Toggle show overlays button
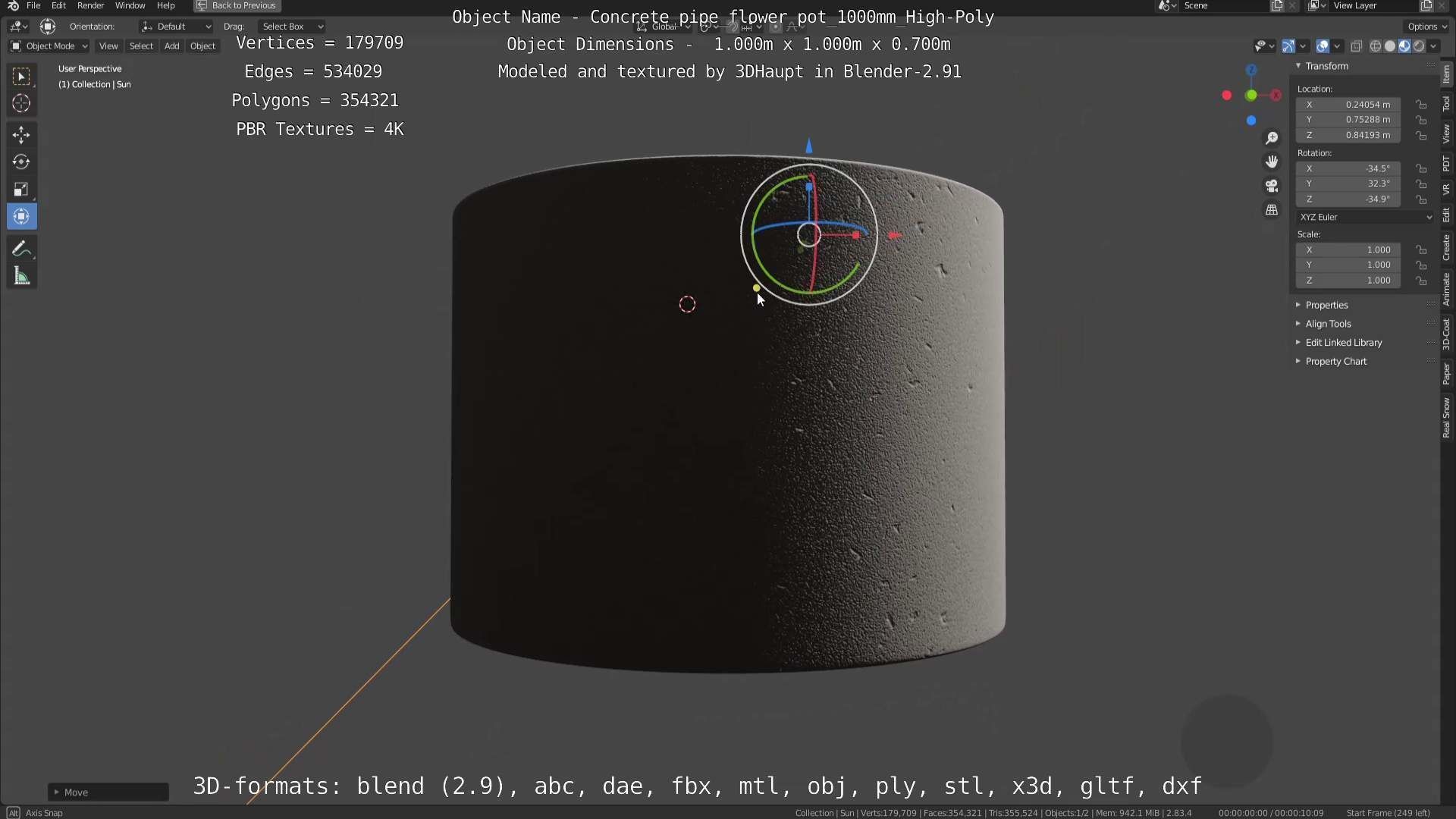The image size is (1456, 819). coord(1323,46)
